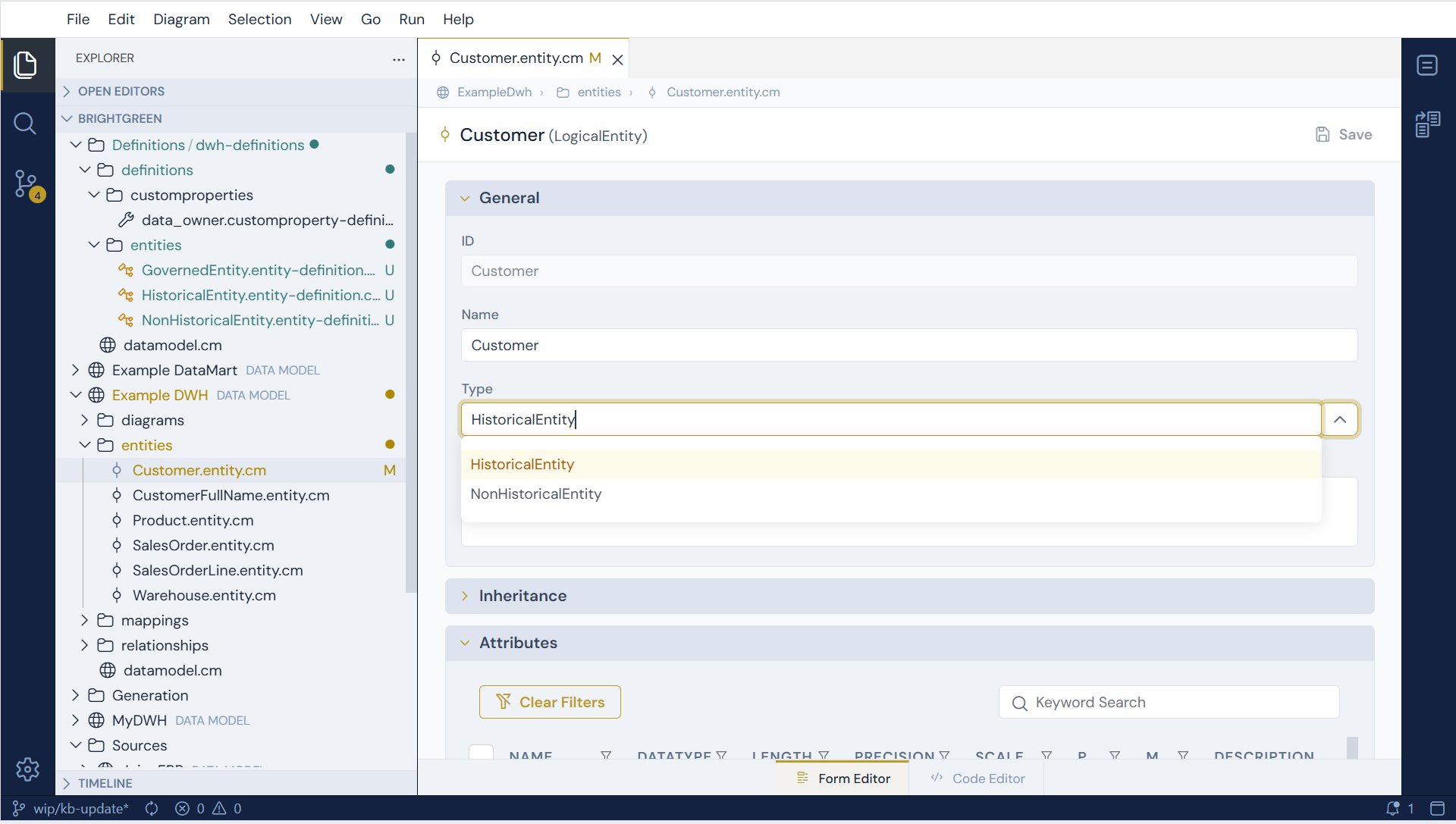
Task: Open Warehouse.entity.cm in explorer
Action: [x=204, y=596]
